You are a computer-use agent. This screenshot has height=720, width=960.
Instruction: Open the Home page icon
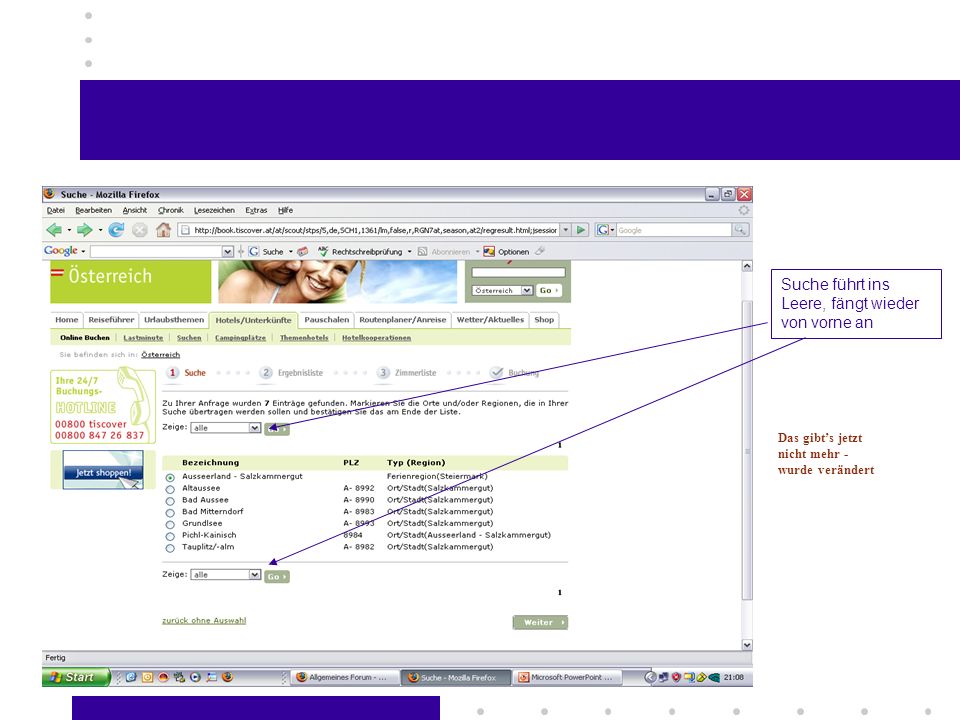pos(163,230)
